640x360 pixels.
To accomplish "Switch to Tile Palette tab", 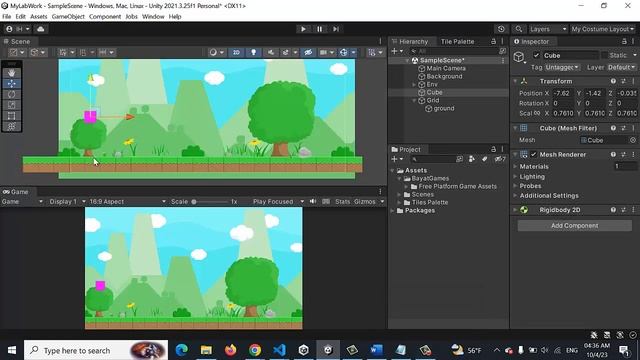I will 457,41.
